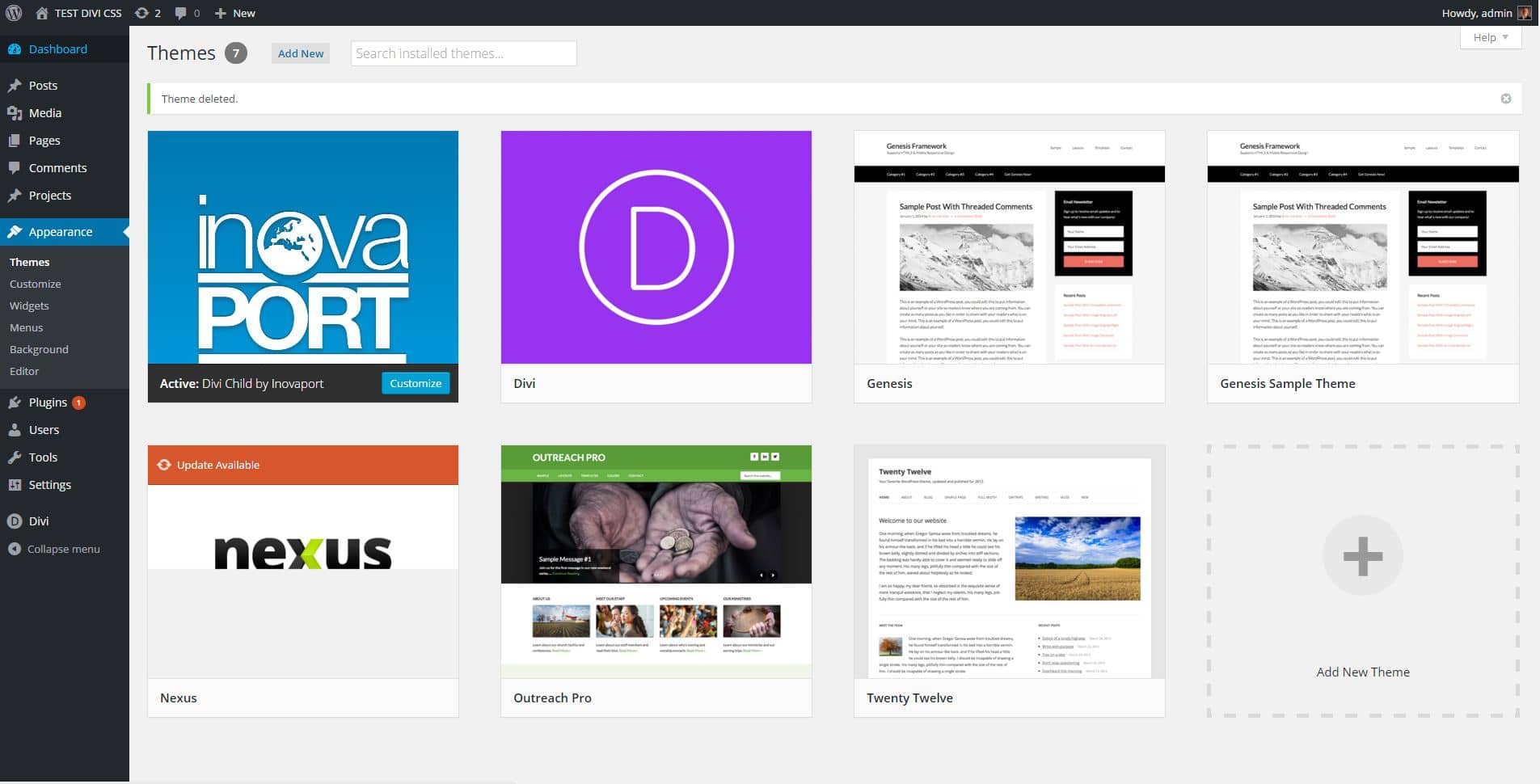This screenshot has width=1540, height=784.
Task: Click the Pages icon in sidebar
Action: 15,141
